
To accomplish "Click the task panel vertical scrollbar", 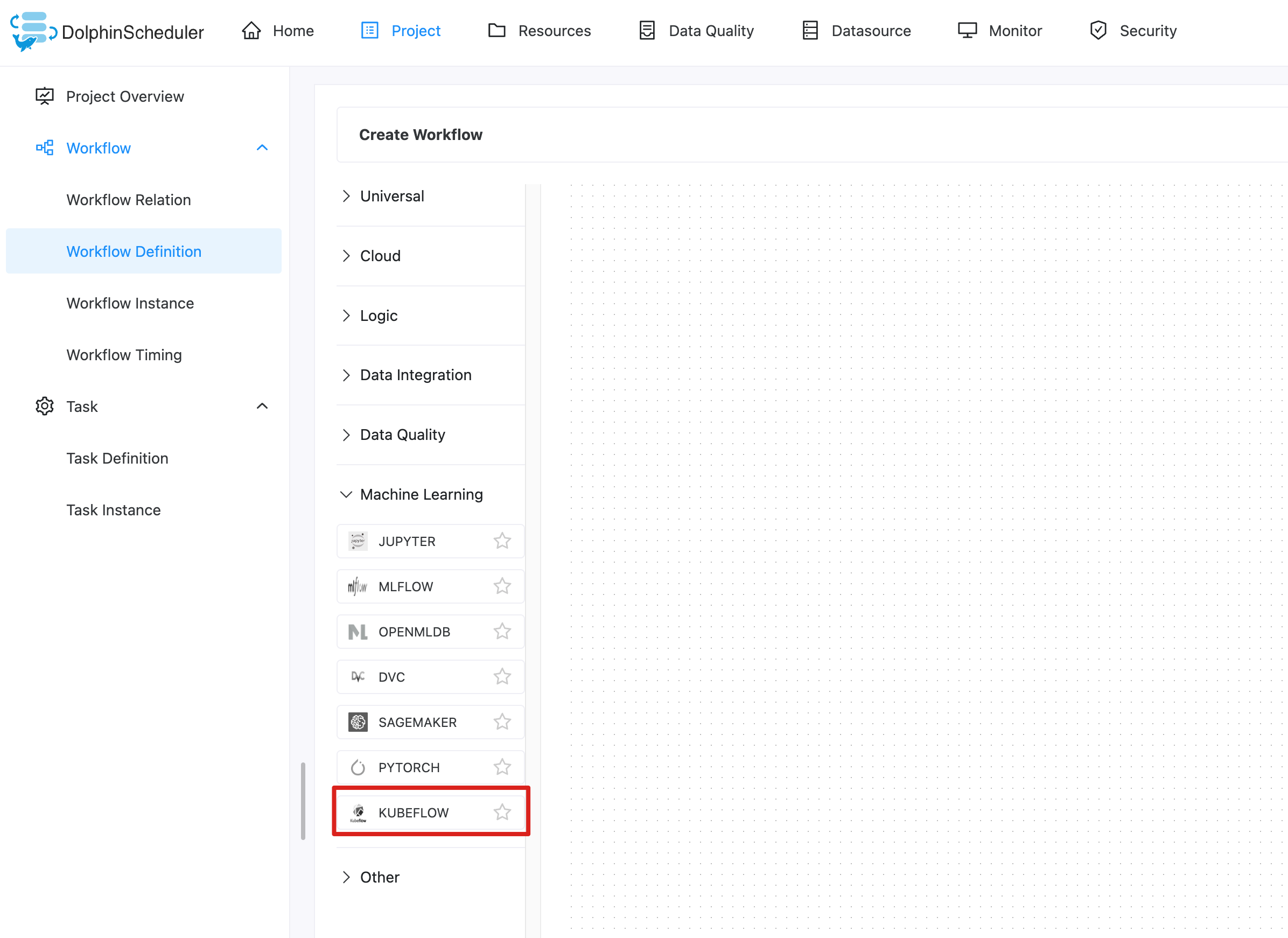I will tap(303, 801).
